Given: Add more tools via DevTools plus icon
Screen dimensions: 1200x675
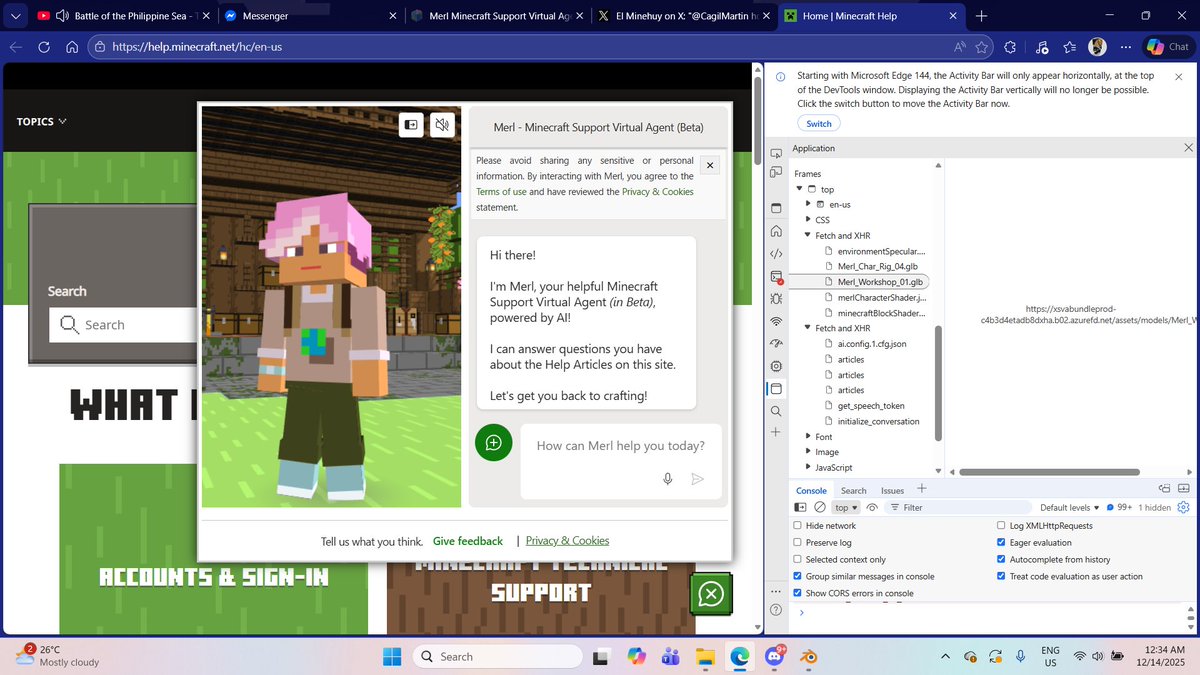Looking at the screenshot, I should pyautogui.click(x=776, y=432).
